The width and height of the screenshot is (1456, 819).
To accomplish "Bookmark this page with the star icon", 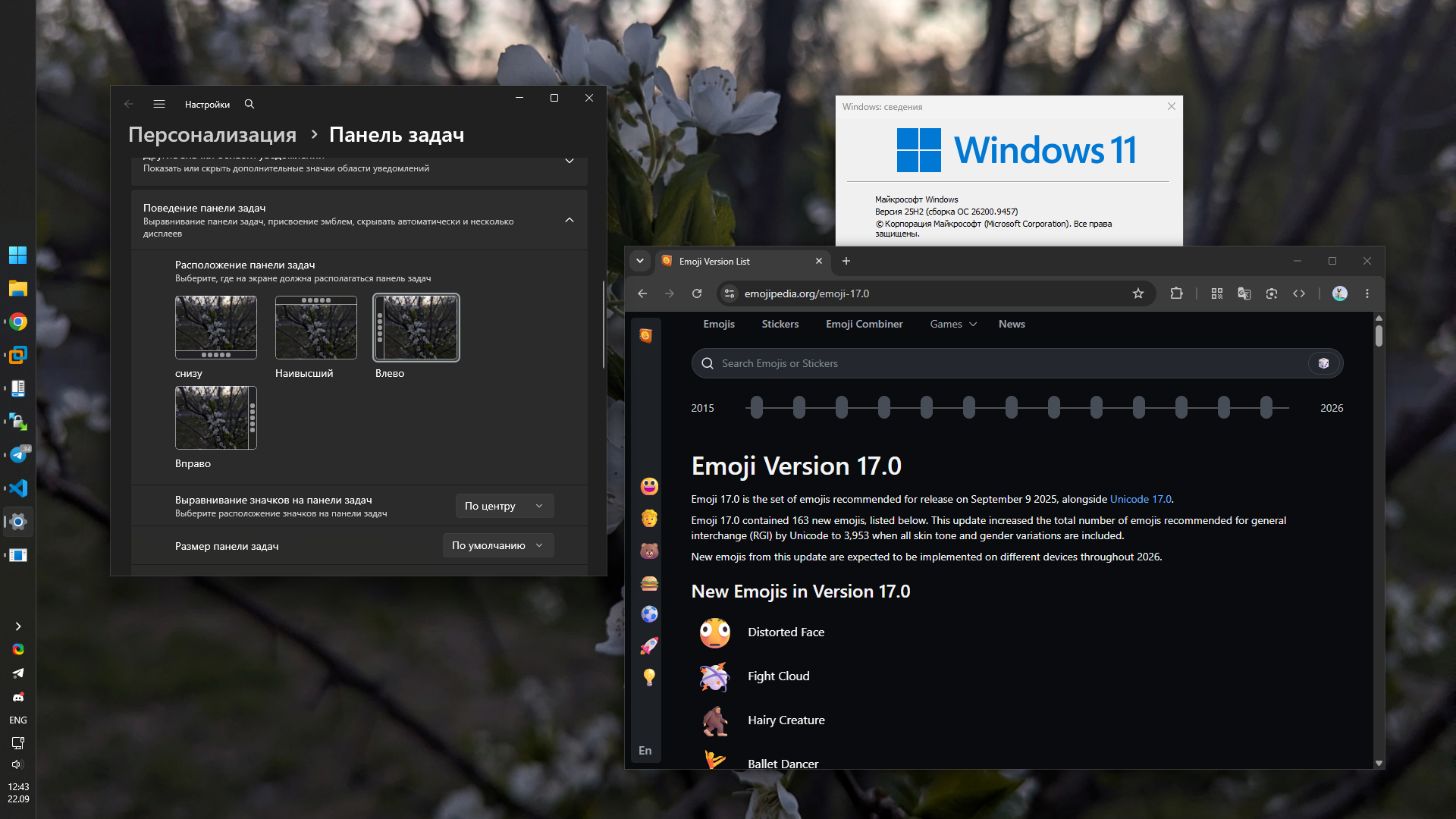I will [1138, 293].
